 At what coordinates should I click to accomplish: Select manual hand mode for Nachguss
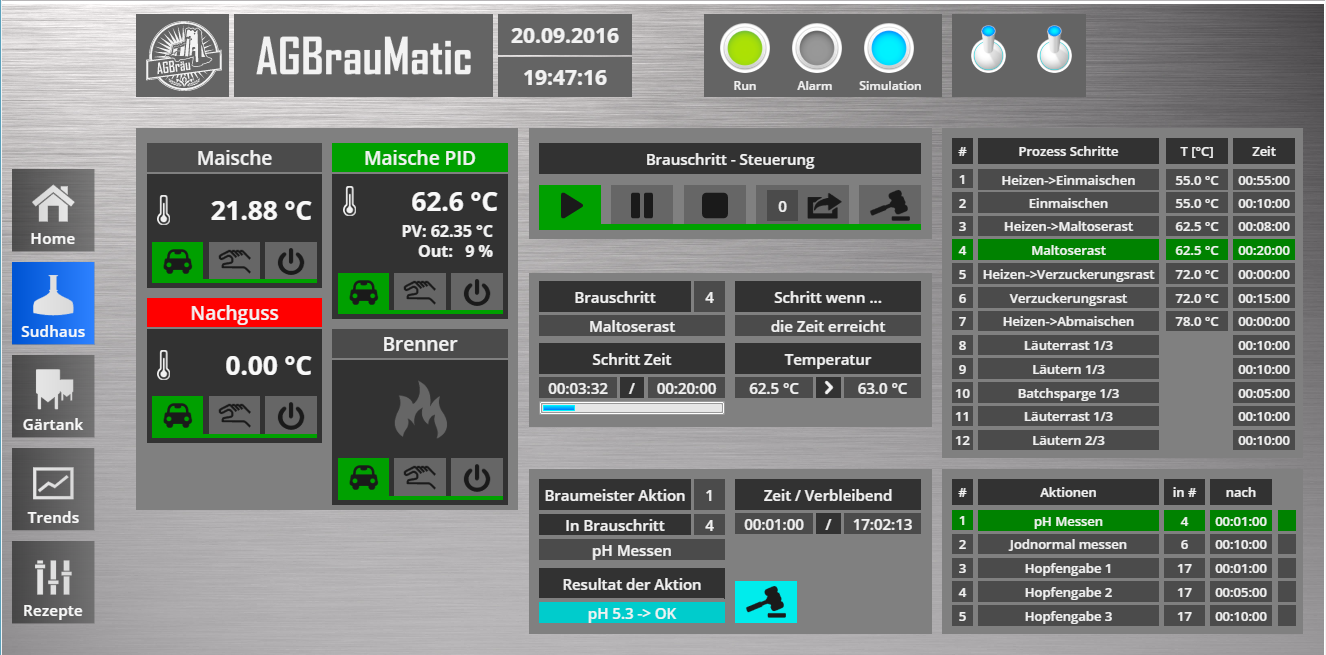pos(233,416)
